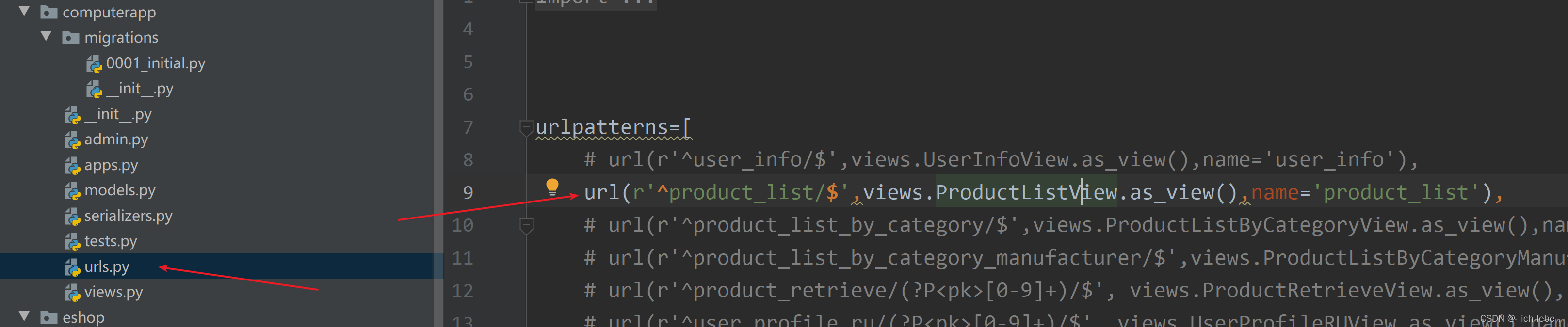Collapse the migrations folder arrow
This screenshot has width=1568, height=327.
pyautogui.click(x=46, y=36)
